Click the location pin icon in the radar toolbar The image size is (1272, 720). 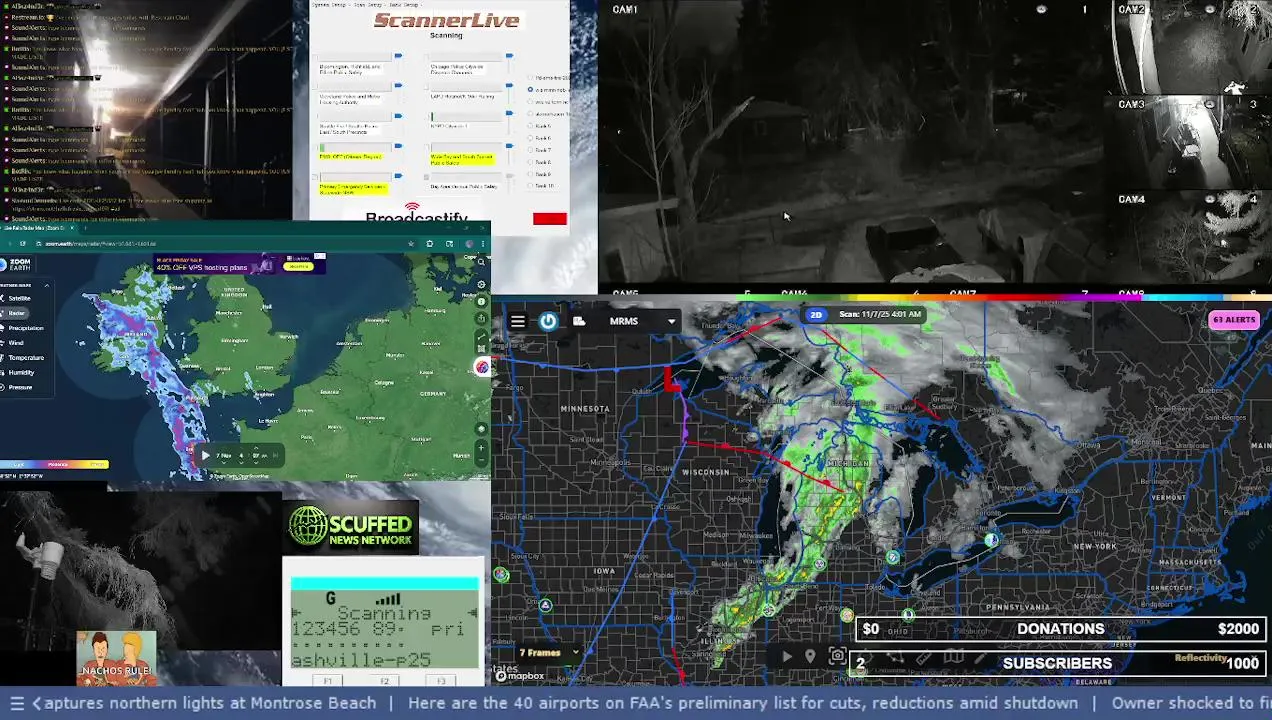(x=810, y=657)
